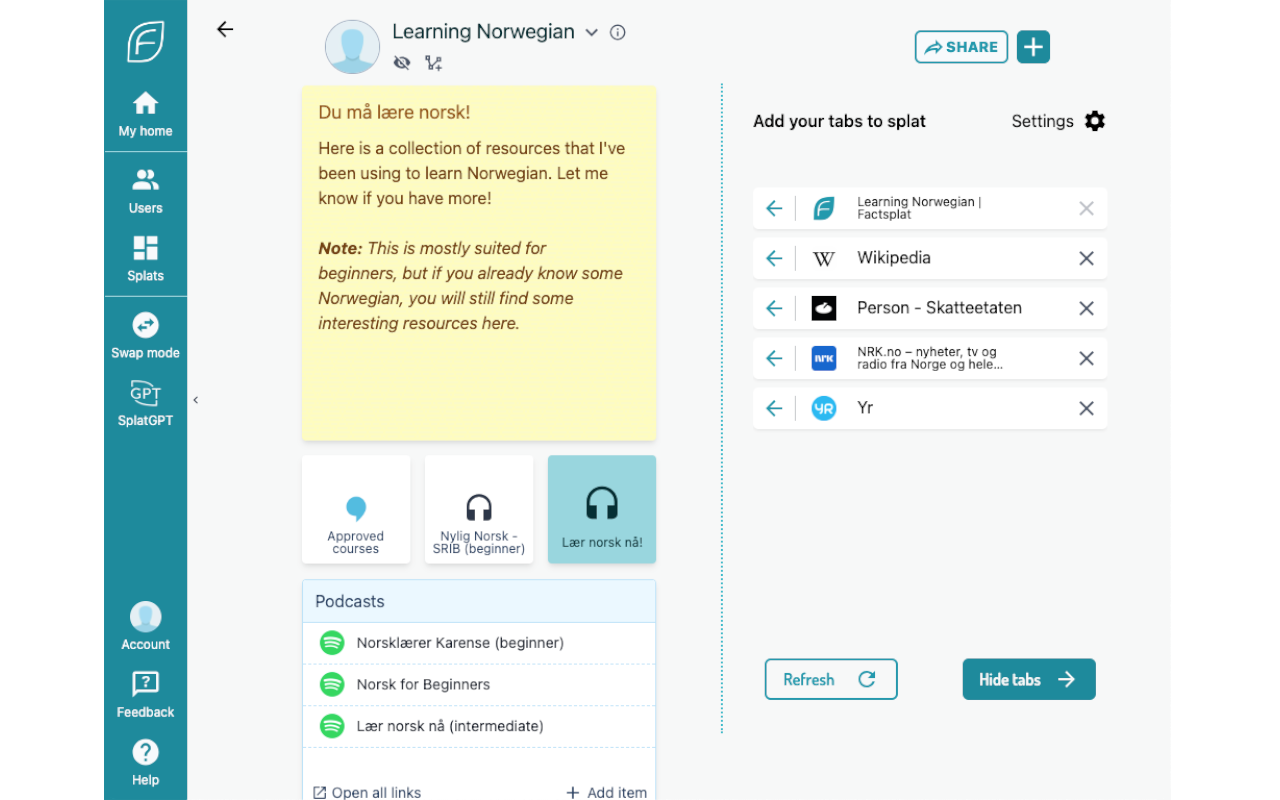Open the Account icon

145,622
